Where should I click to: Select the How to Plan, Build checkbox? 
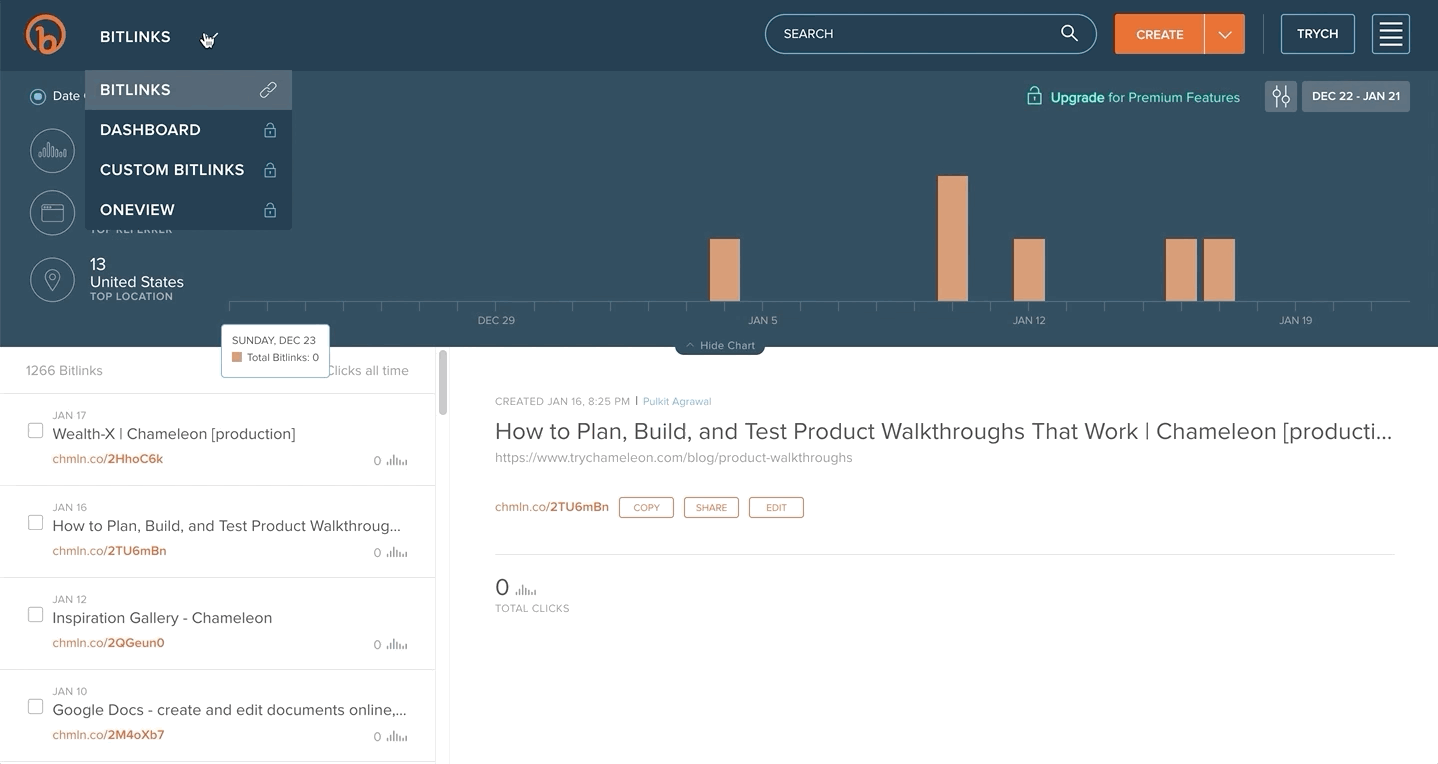tap(35, 522)
